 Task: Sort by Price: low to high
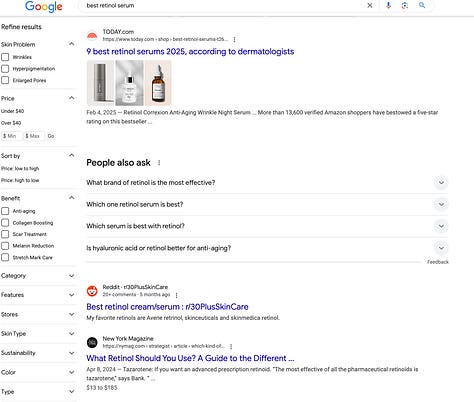[x=20, y=169]
